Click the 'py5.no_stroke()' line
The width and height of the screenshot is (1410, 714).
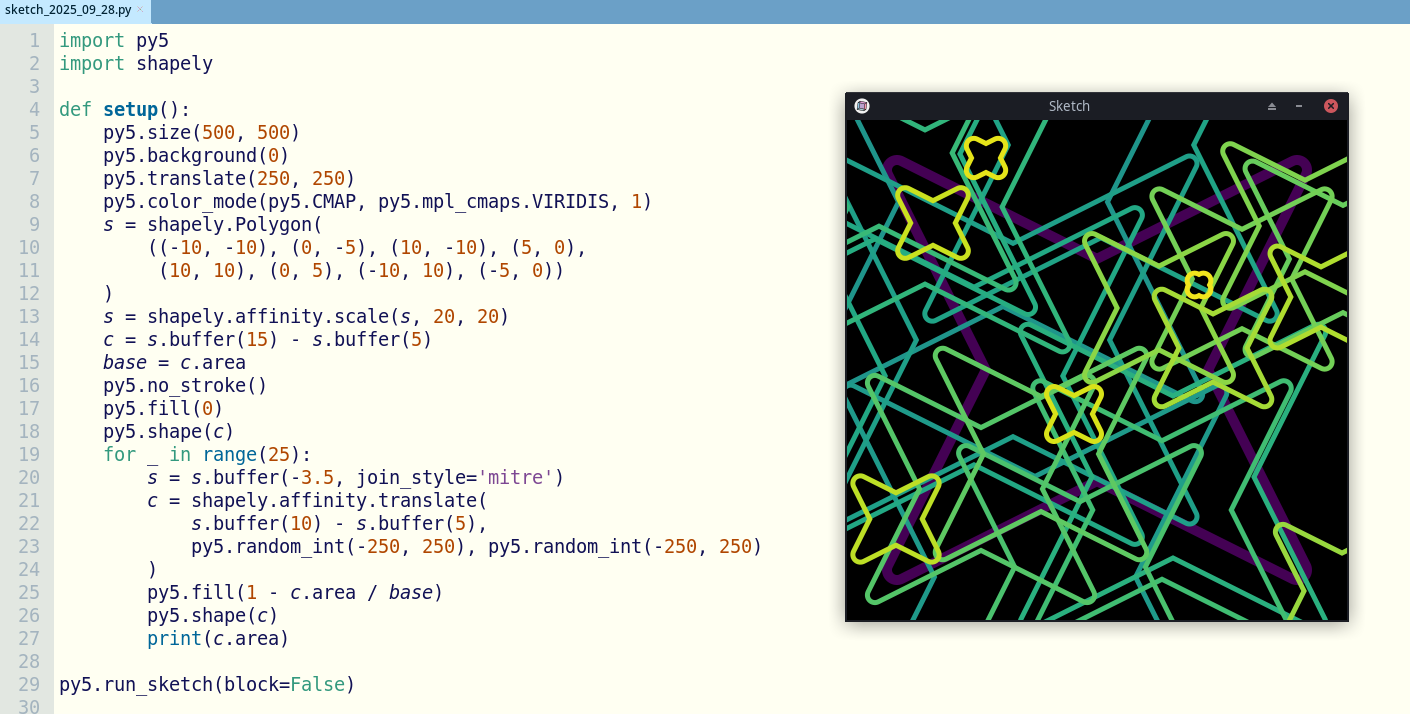(185, 385)
